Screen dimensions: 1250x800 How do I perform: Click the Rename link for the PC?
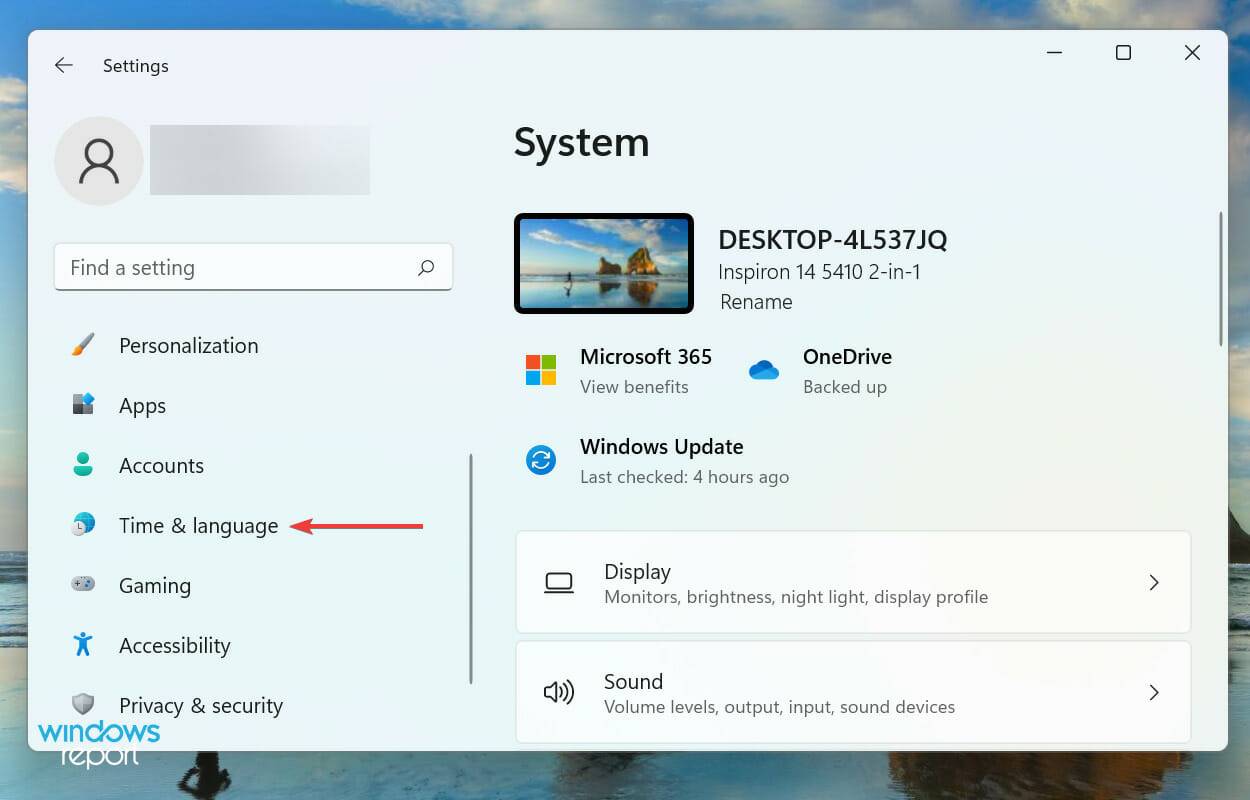click(x=755, y=301)
